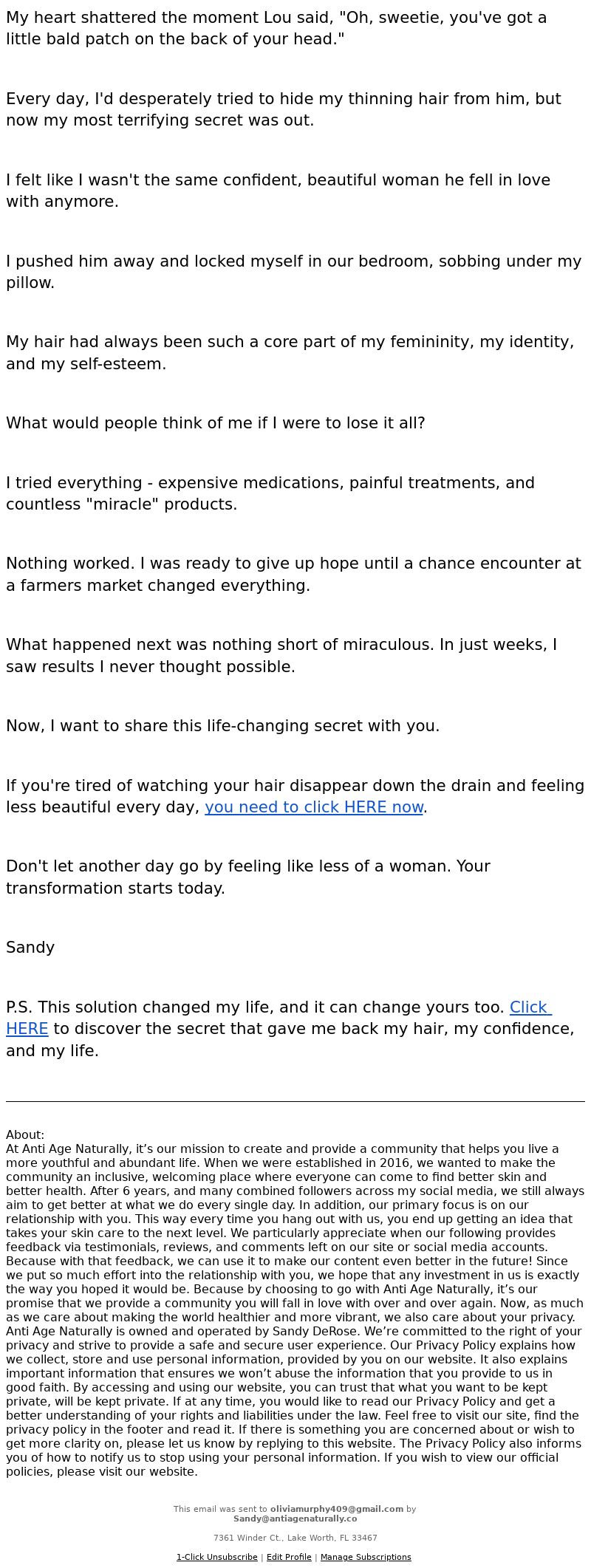This screenshot has width=591, height=1568.
Task: Click the 'What would people think of me' sentence
Action: click(216, 423)
